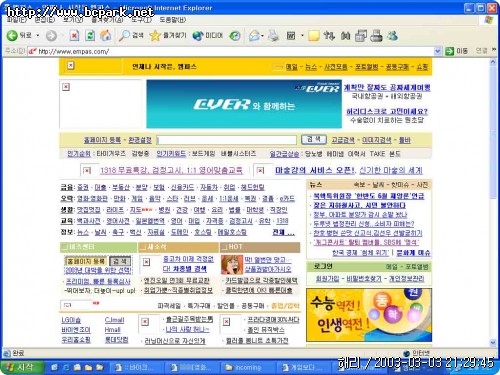
Task: Open the 편집(E) menu
Action: click(44, 20)
